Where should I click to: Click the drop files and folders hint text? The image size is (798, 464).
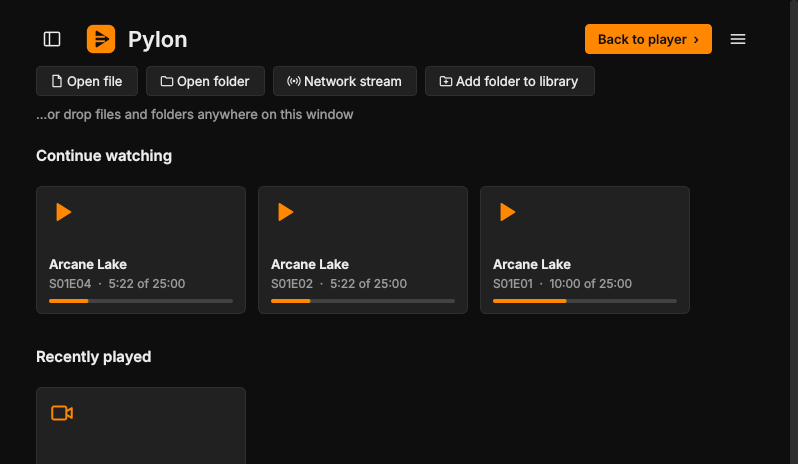click(x=194, y=114)
